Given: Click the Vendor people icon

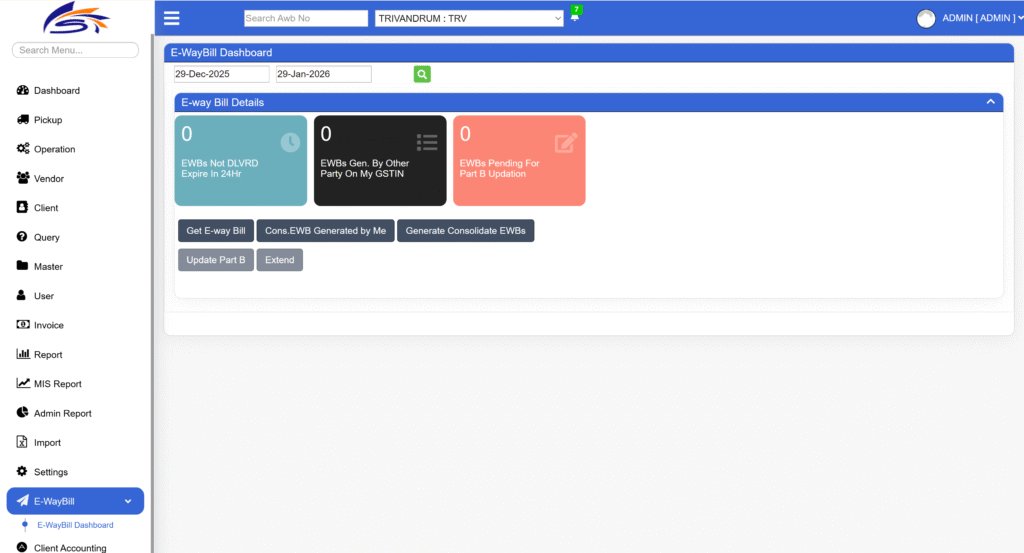Looking at the screenshot, I should click(x=23, y=178).
